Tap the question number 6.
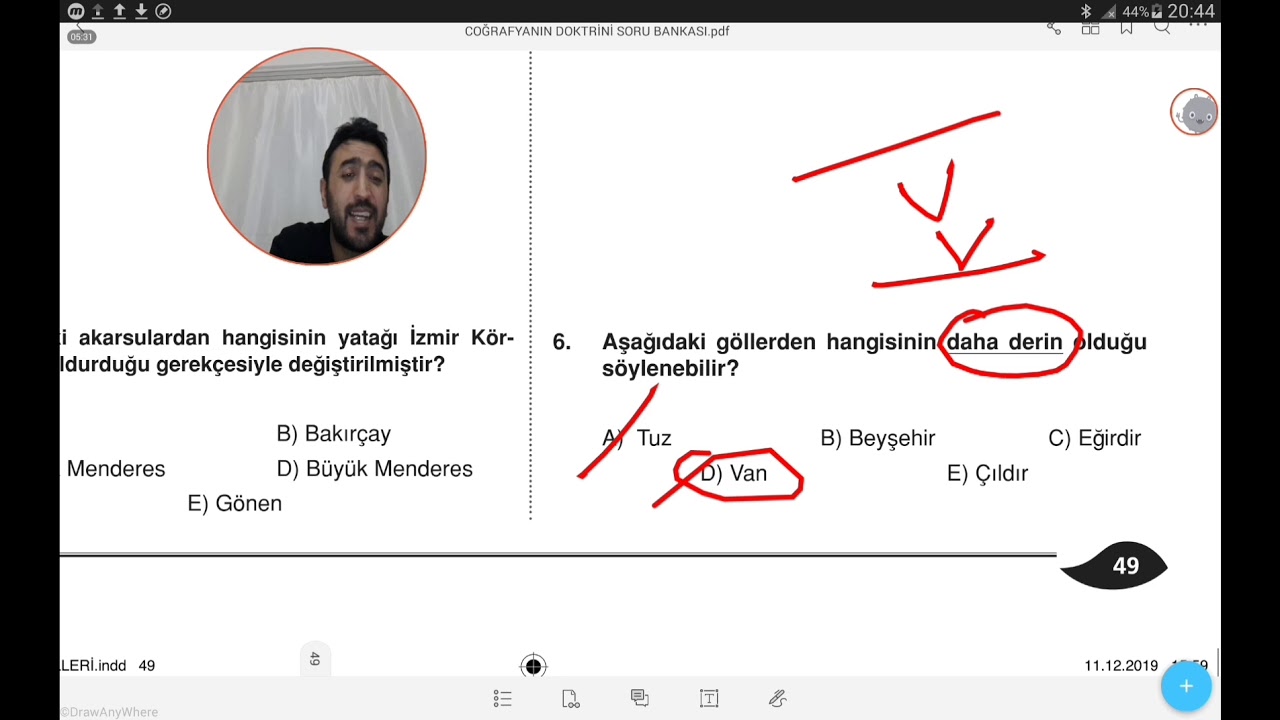Image resolution: width=1280 pixels, height=720 pixels. pos(562,342)
